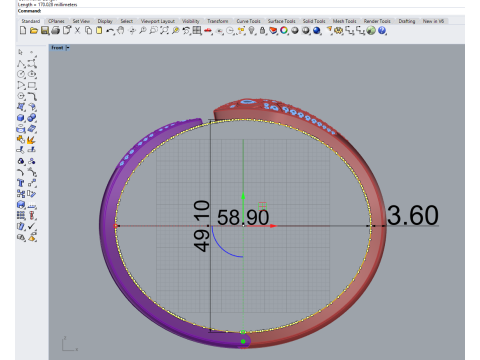Click the Front viewport title label
Screen dimensions: 480x360
click(57, 48)
